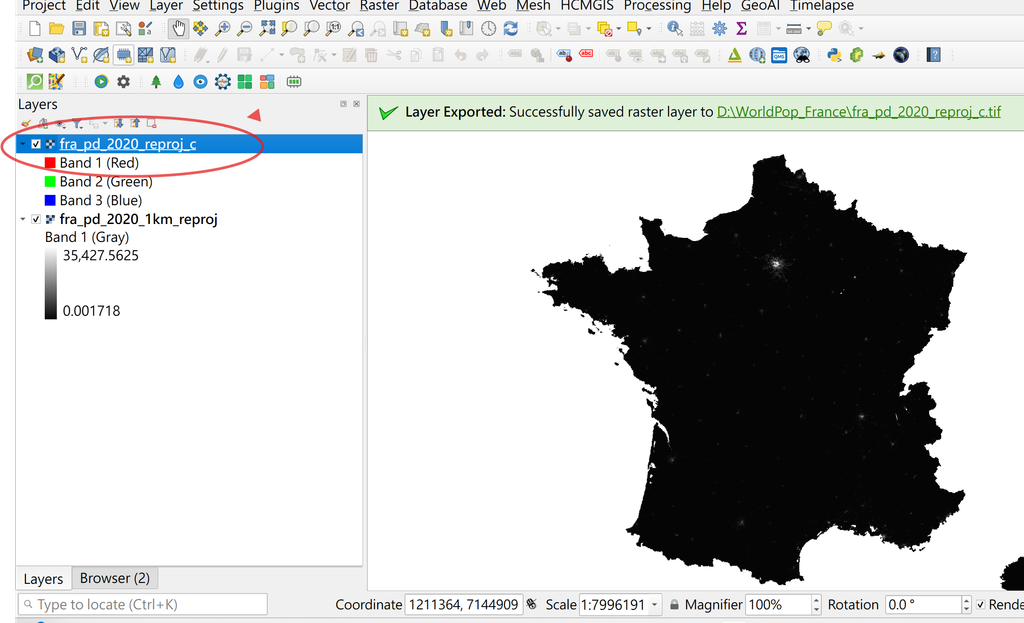Switch to the Browser (2) tab
1024x623 pixels.
[115, 579]
